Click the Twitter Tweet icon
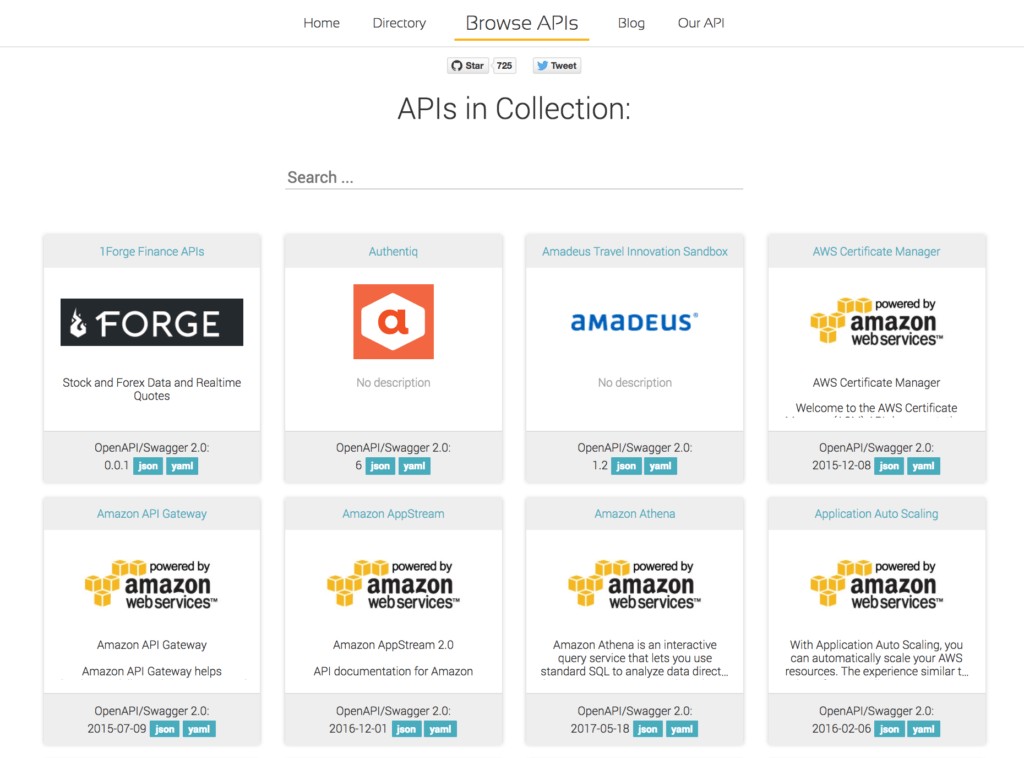The image size is (1024, 758). [540, 65]
